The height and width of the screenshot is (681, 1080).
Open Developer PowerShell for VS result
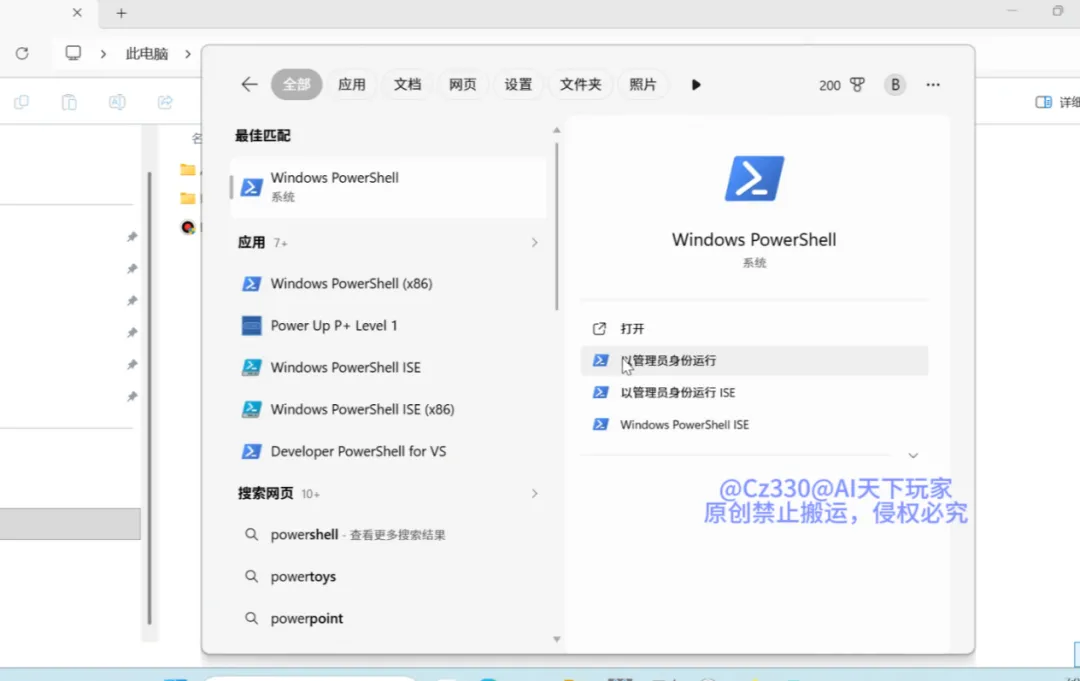tap(388, 452)
